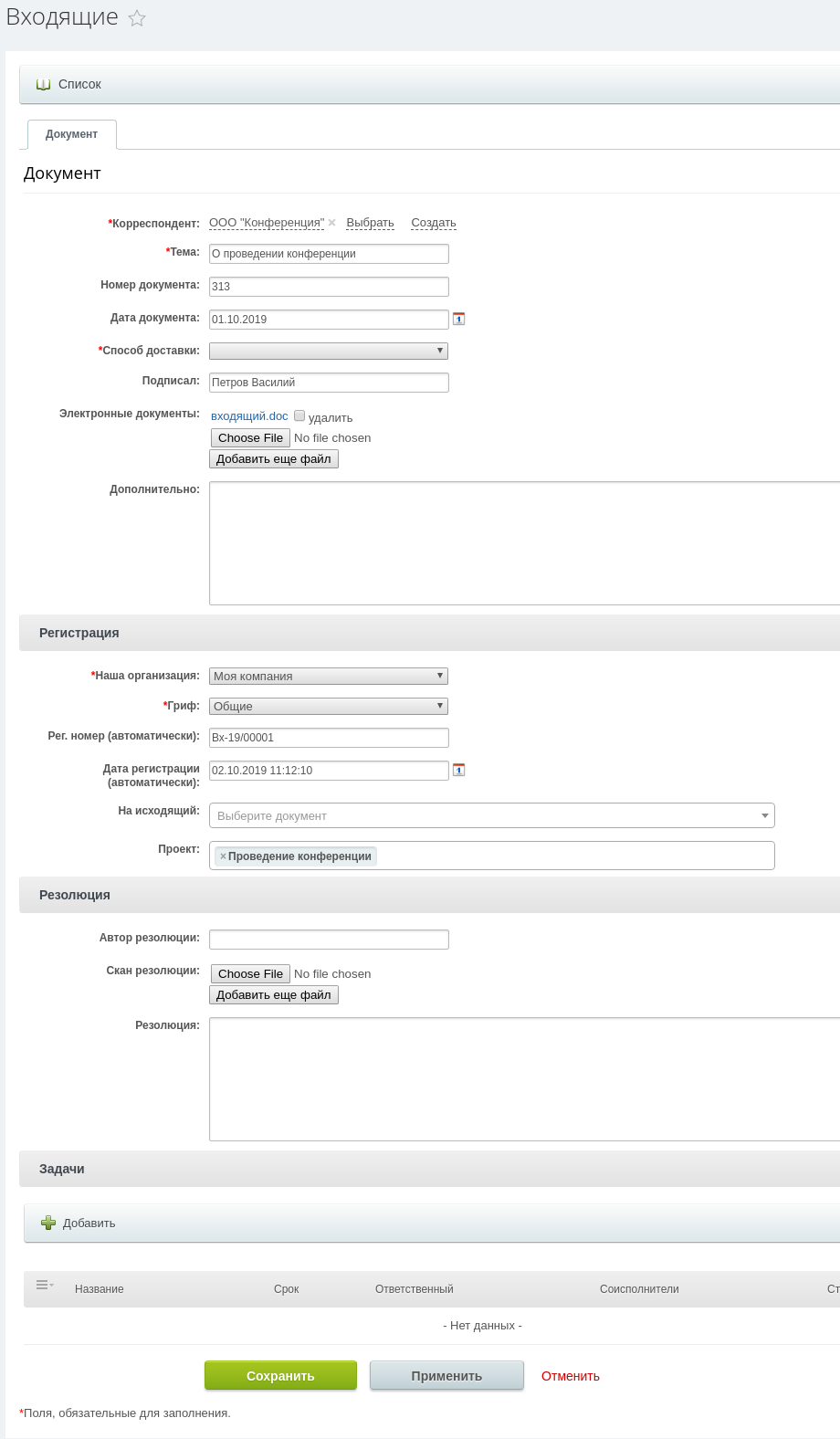The height and width of the screenshot is (1439, 840).
Task: Open the Наша организация dropdown
Action: pyautogui.click(x=329, y=676)
